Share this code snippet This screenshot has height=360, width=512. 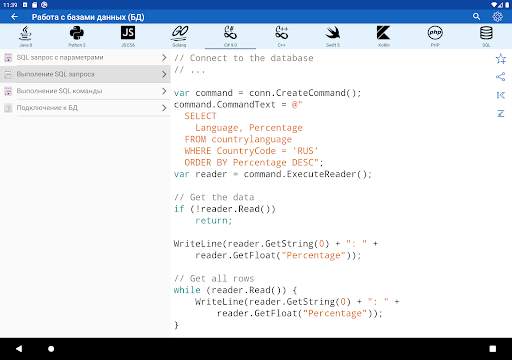coord(501,77)
